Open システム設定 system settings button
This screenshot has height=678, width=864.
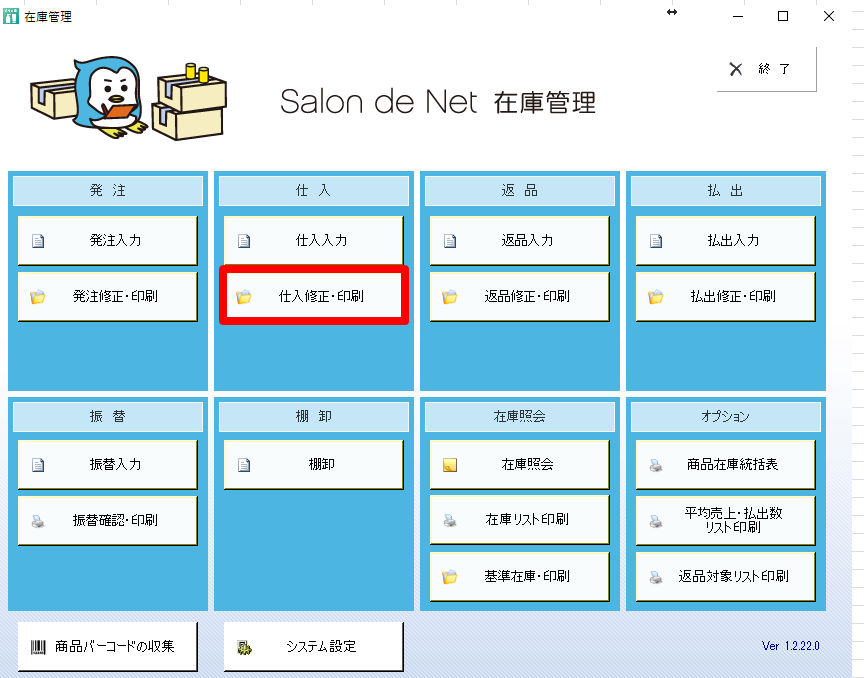click(x=314, y=647)
